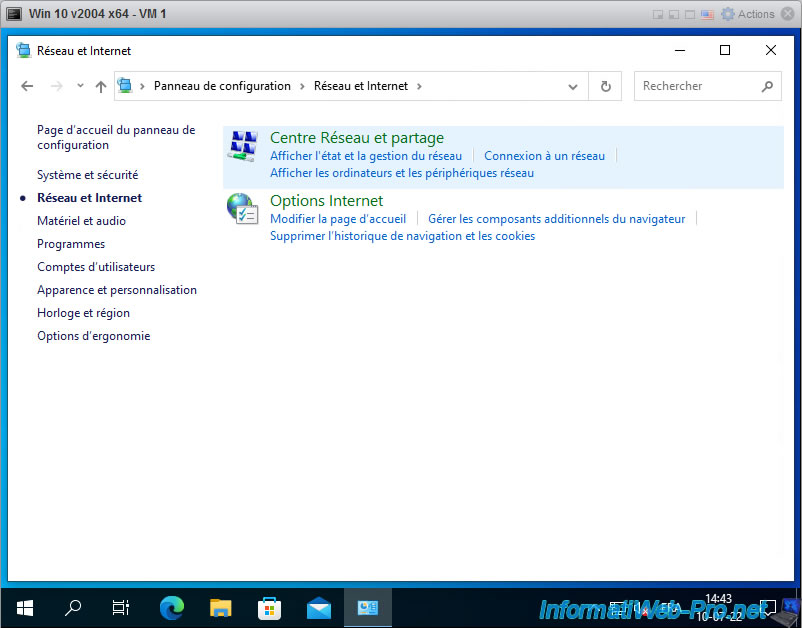Open Matériel et audio category
This screenshot has width=802, height=628.
click(x=81, y=221)
